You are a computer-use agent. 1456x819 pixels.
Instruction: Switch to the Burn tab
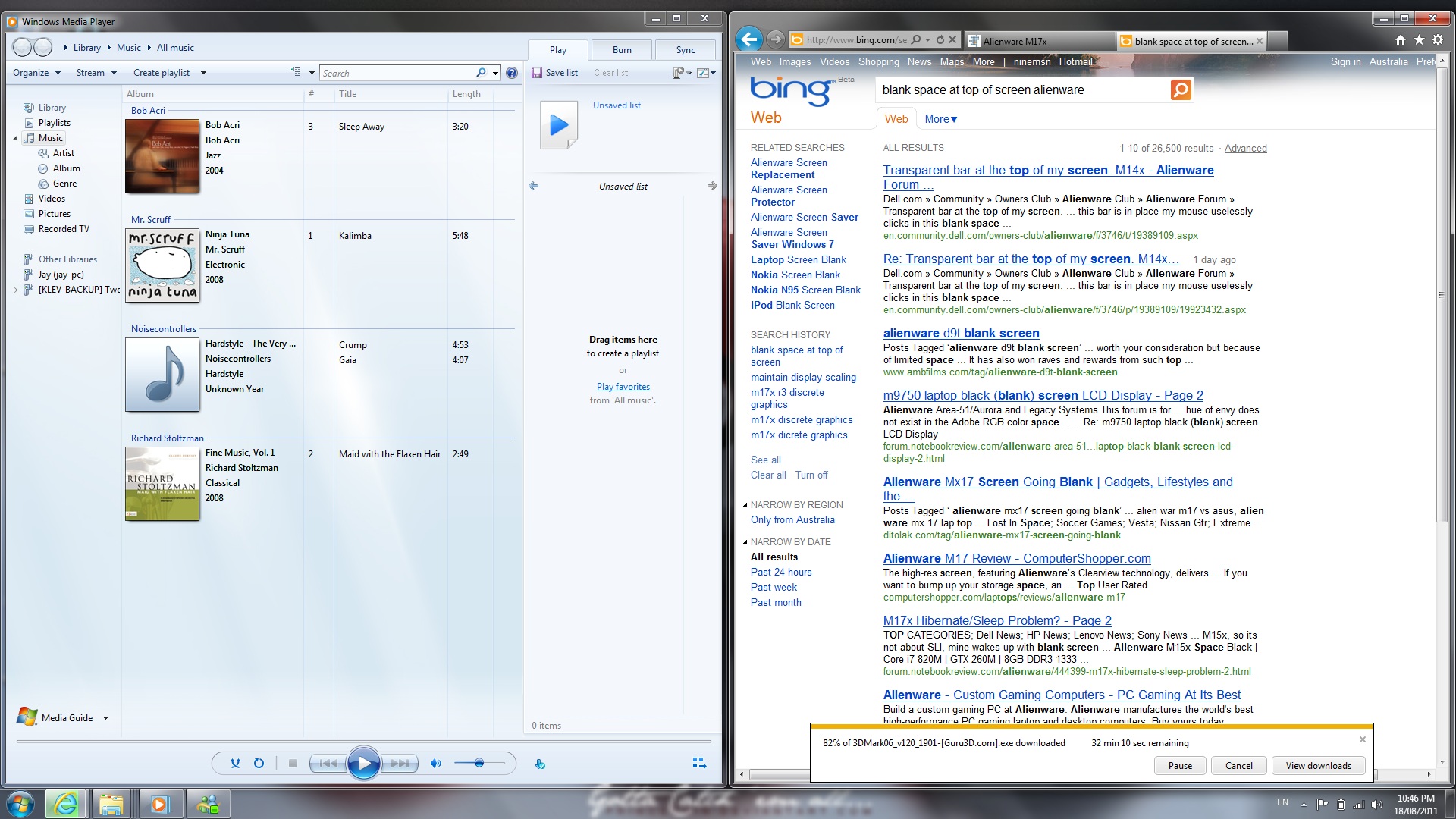pos(622,50)
